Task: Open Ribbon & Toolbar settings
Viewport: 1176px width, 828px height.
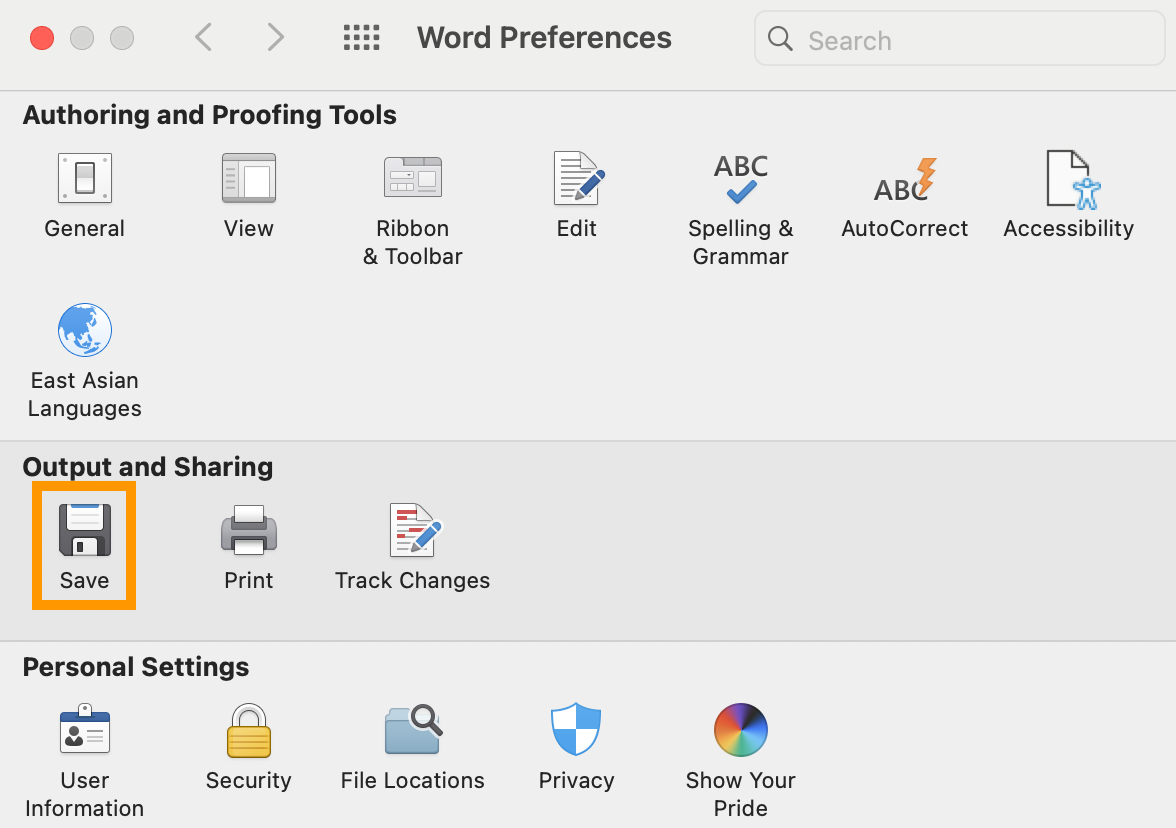Action: pyautogui.click(x=412, y=180)
